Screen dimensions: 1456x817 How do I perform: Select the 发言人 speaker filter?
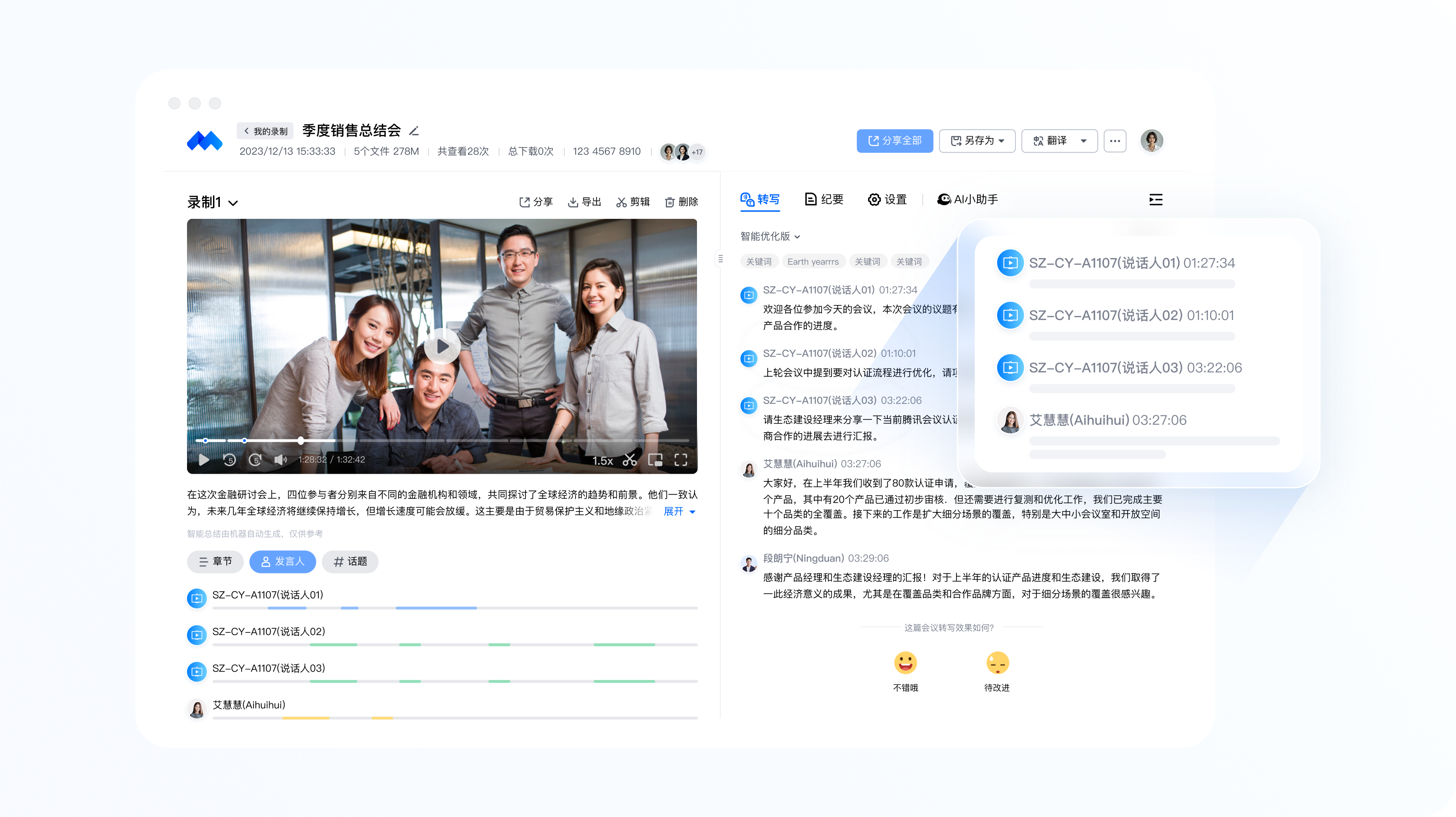(x=283, y=562)
